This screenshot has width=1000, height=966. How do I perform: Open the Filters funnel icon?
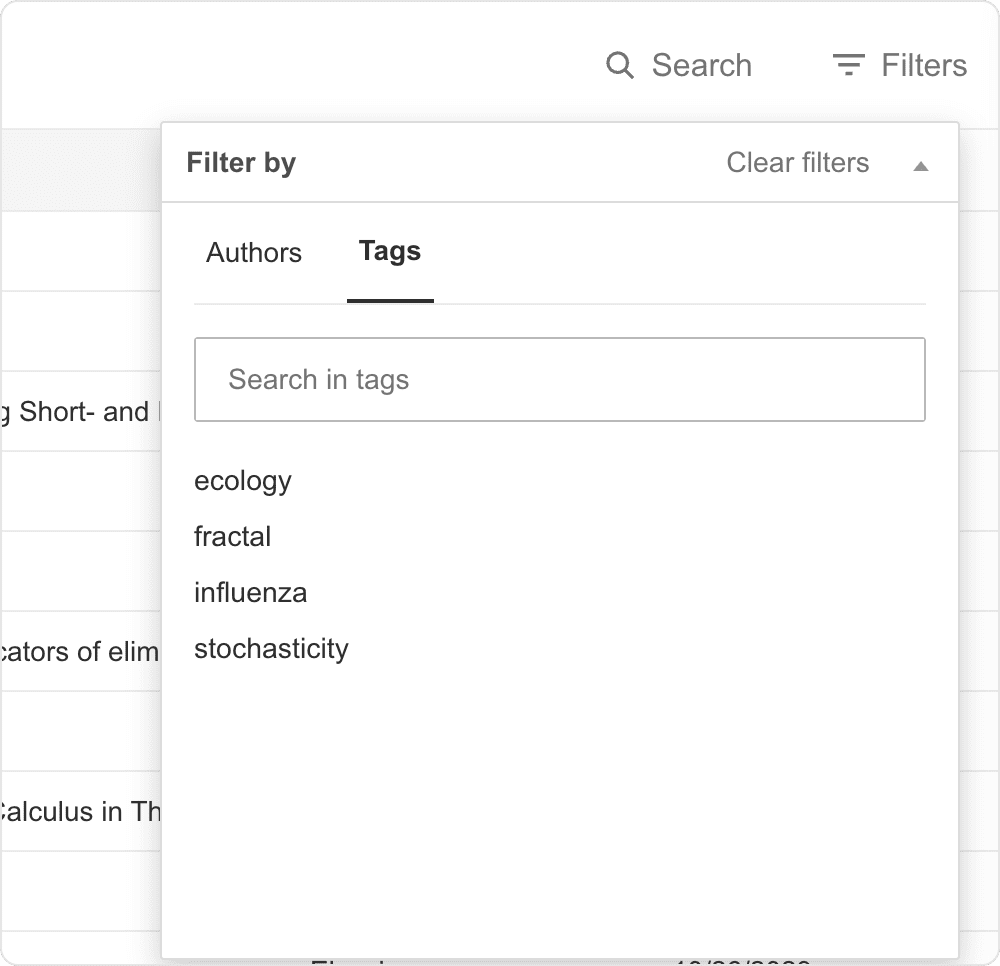click(x=846, y=64)
